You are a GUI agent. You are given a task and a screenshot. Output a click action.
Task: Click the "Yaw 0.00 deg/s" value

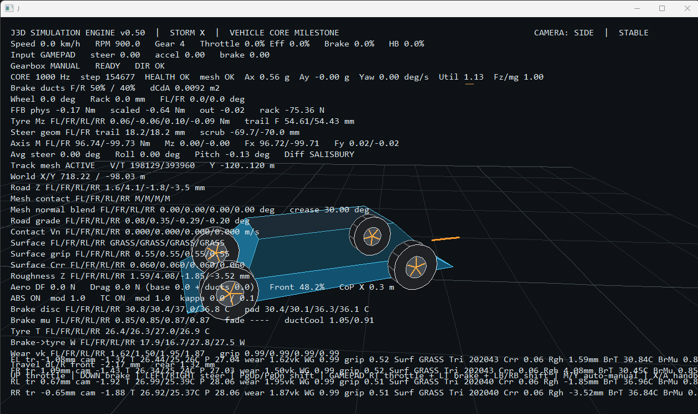pos(394,77)
